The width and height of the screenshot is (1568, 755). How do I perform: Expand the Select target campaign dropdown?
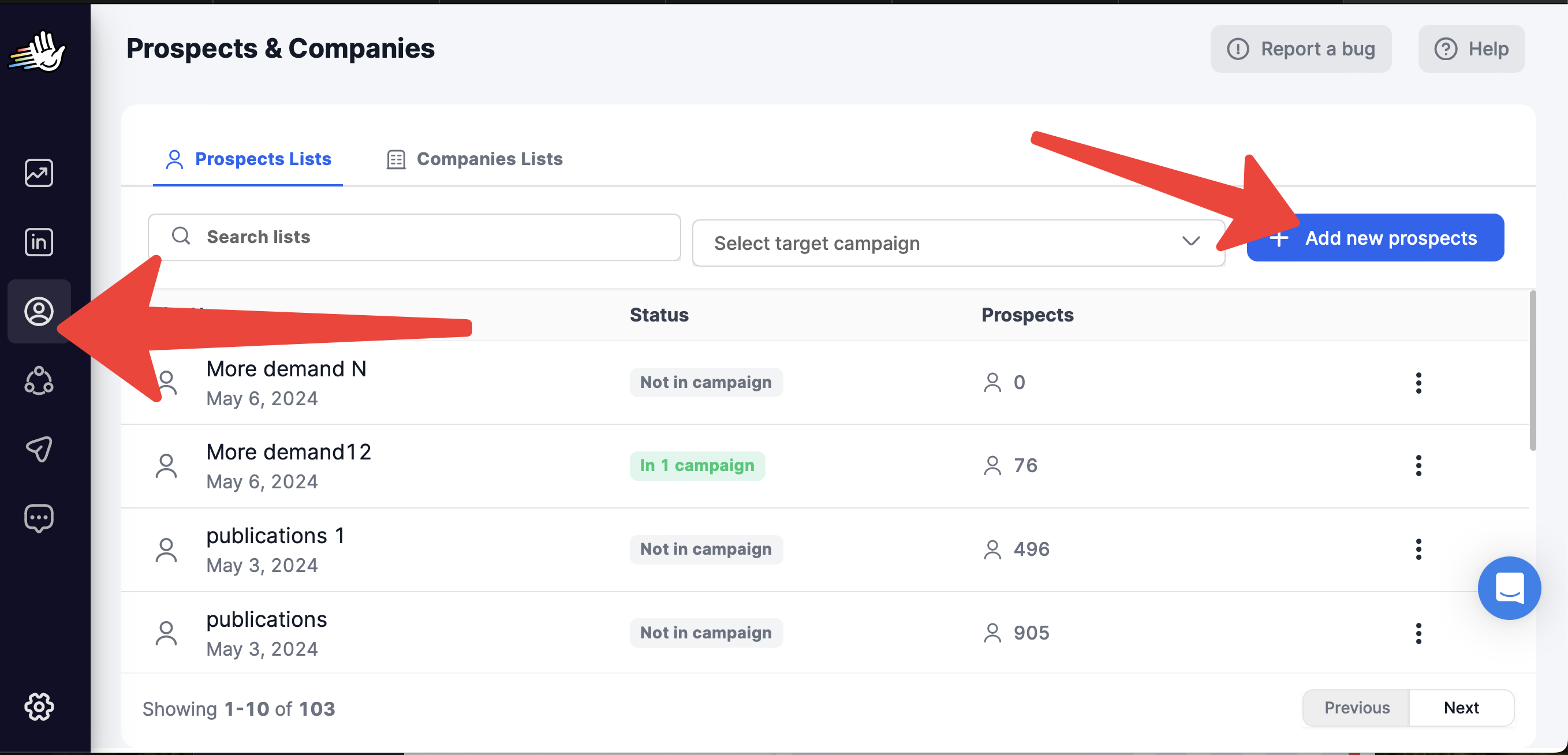click(958, 243)
